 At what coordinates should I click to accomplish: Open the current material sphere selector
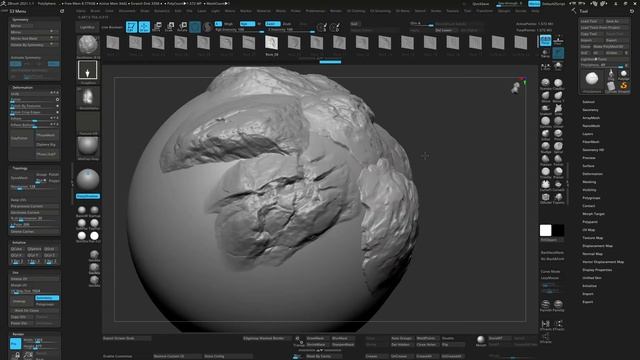88,147
